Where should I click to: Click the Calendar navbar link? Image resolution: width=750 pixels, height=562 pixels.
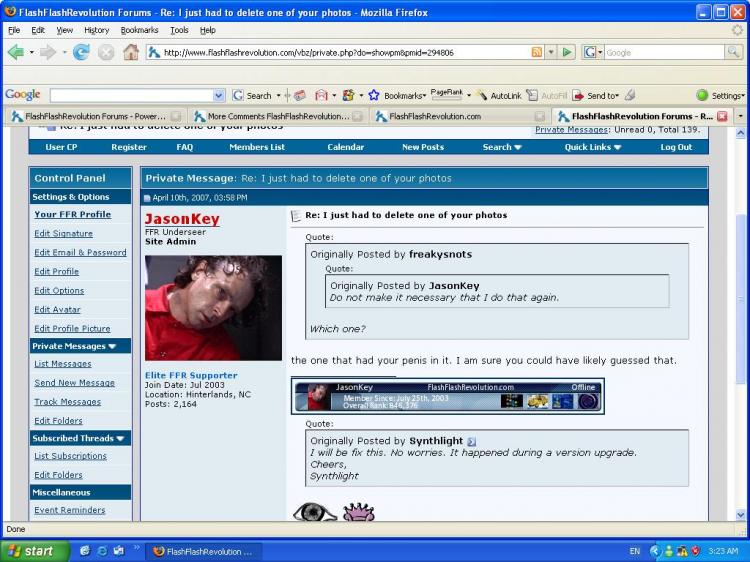(345, 147)
